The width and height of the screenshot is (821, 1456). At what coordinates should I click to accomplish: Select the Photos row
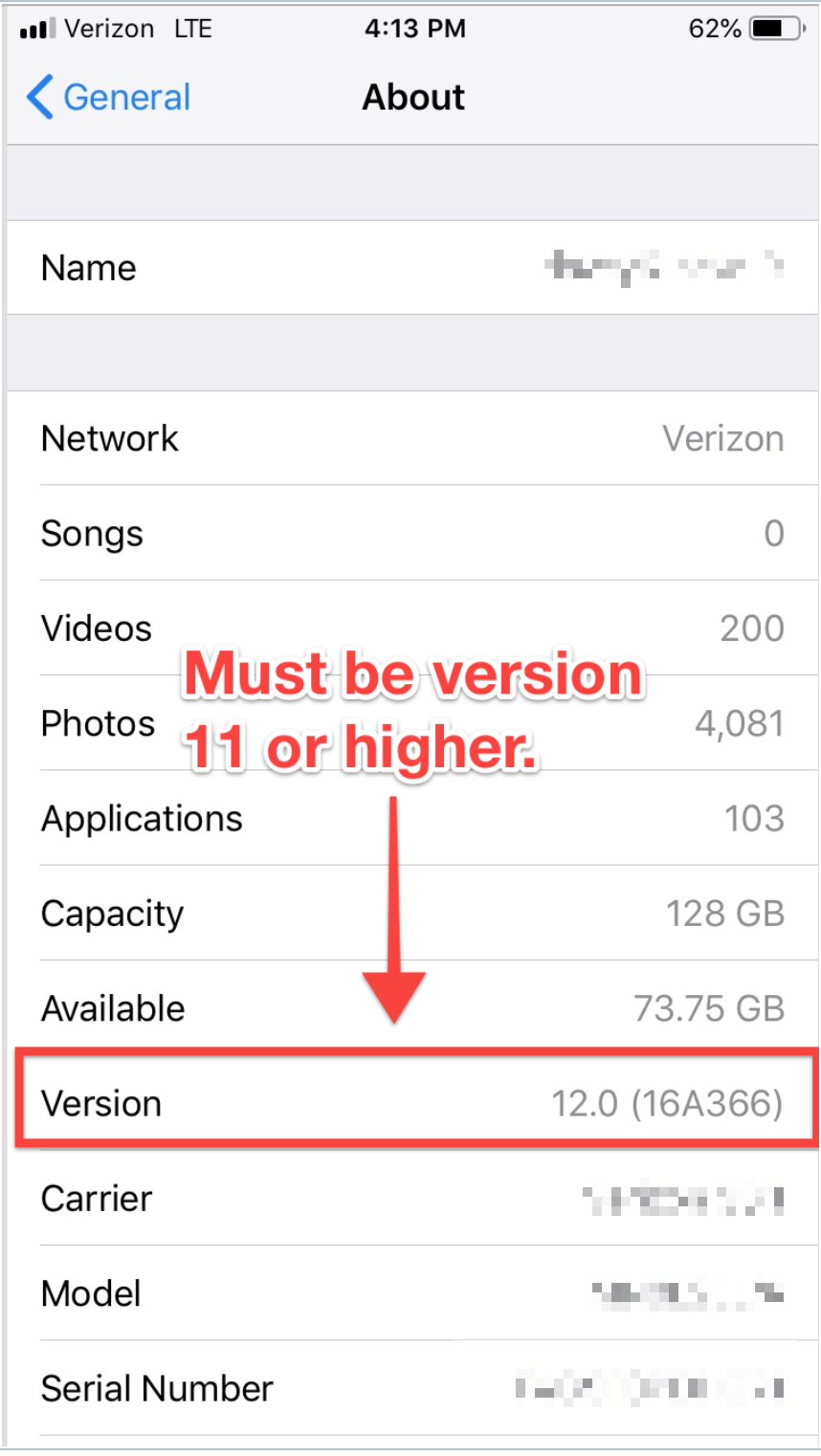[412, 723]
